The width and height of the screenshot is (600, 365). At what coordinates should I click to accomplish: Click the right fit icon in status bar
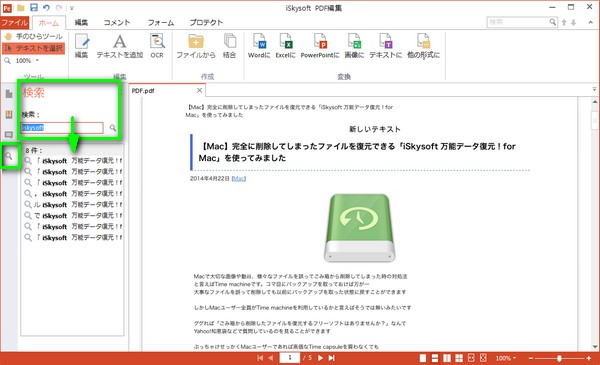(x=483, y=358)
